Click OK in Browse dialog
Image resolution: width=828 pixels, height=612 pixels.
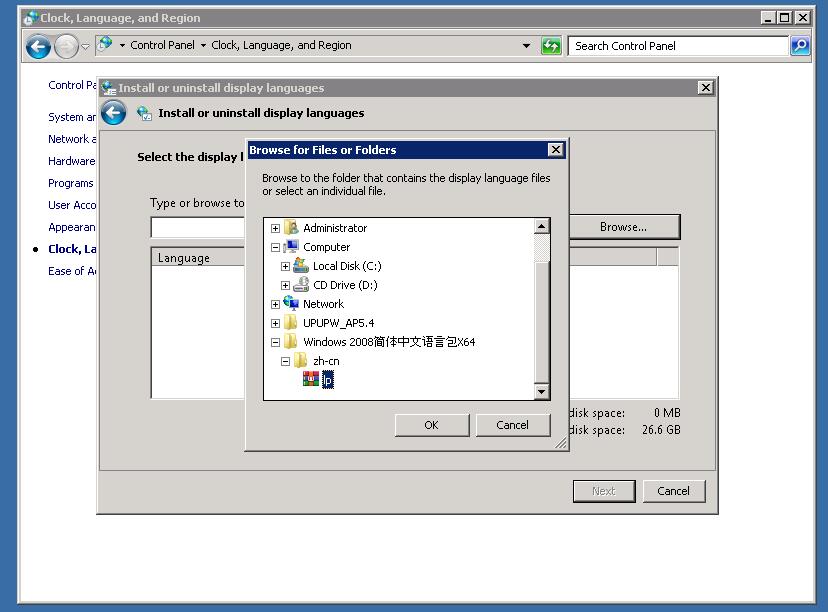[431, 425]
